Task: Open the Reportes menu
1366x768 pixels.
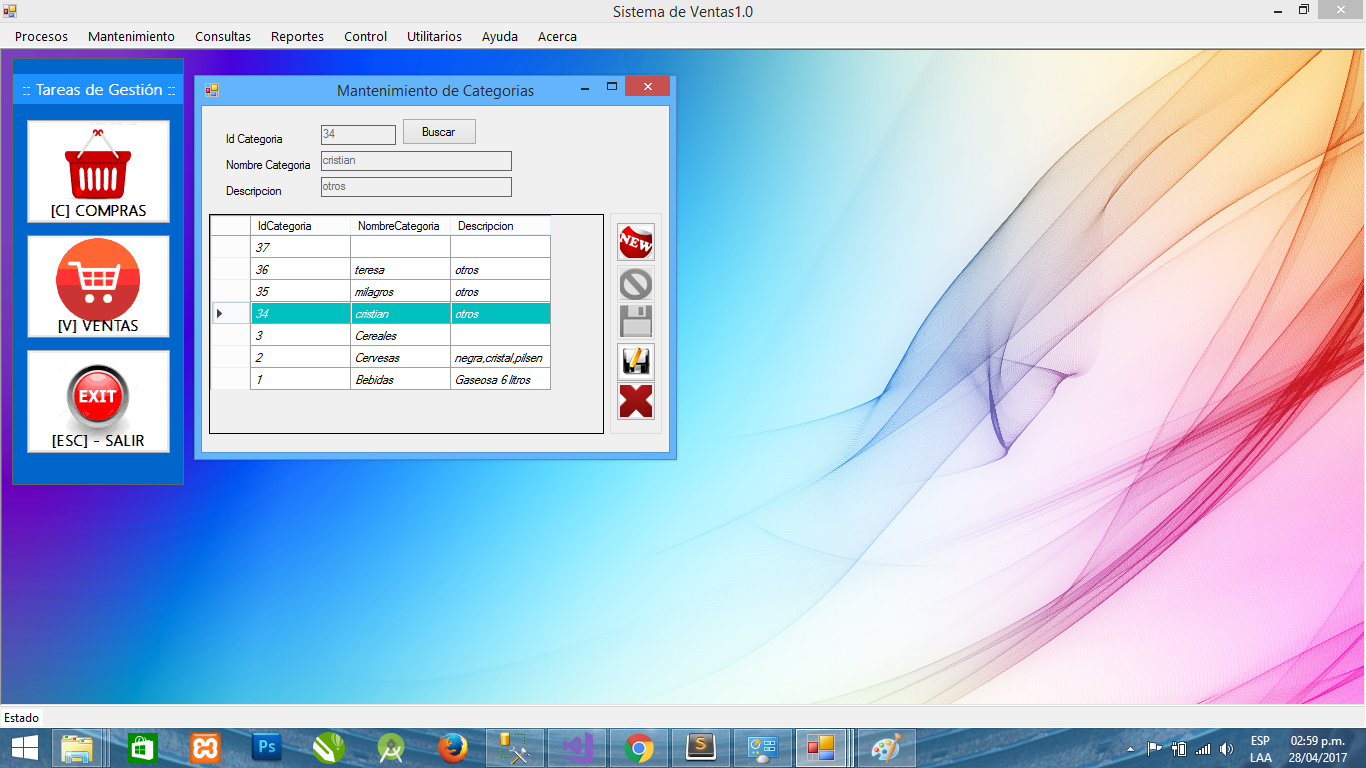Action: [x=297, y=36]
